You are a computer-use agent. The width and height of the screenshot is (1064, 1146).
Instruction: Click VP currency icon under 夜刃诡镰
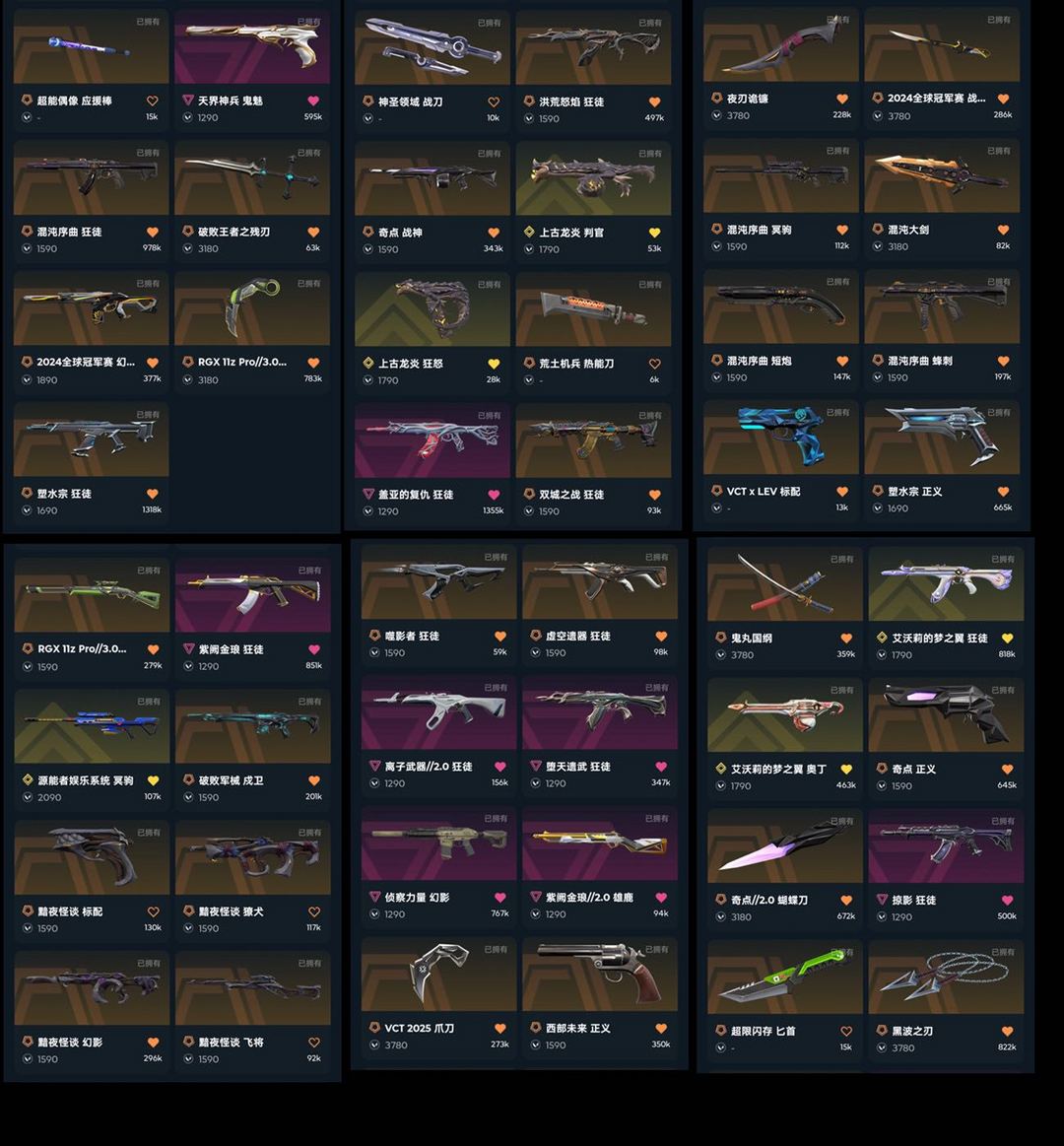point(717,115)
